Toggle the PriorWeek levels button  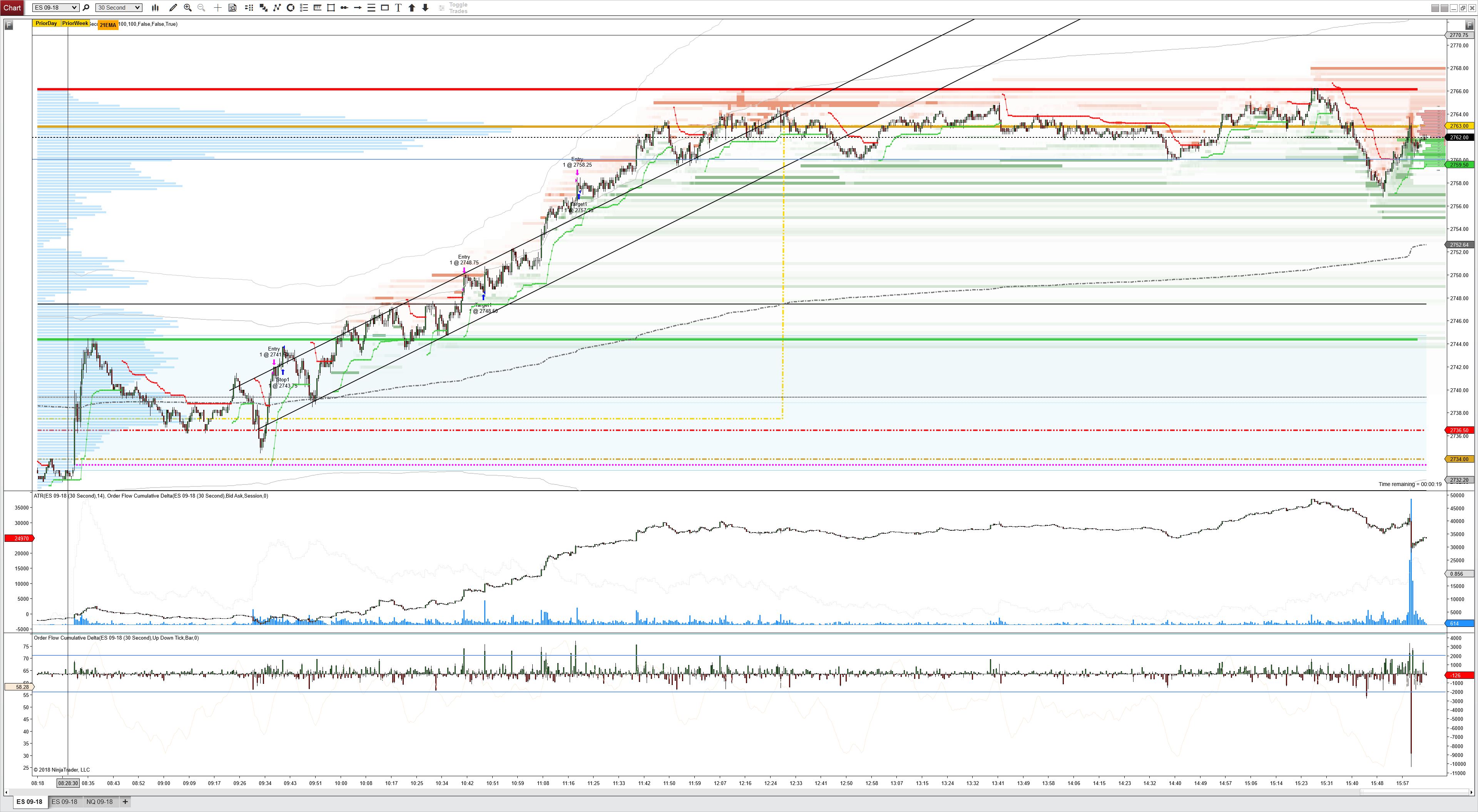(75, 23)
